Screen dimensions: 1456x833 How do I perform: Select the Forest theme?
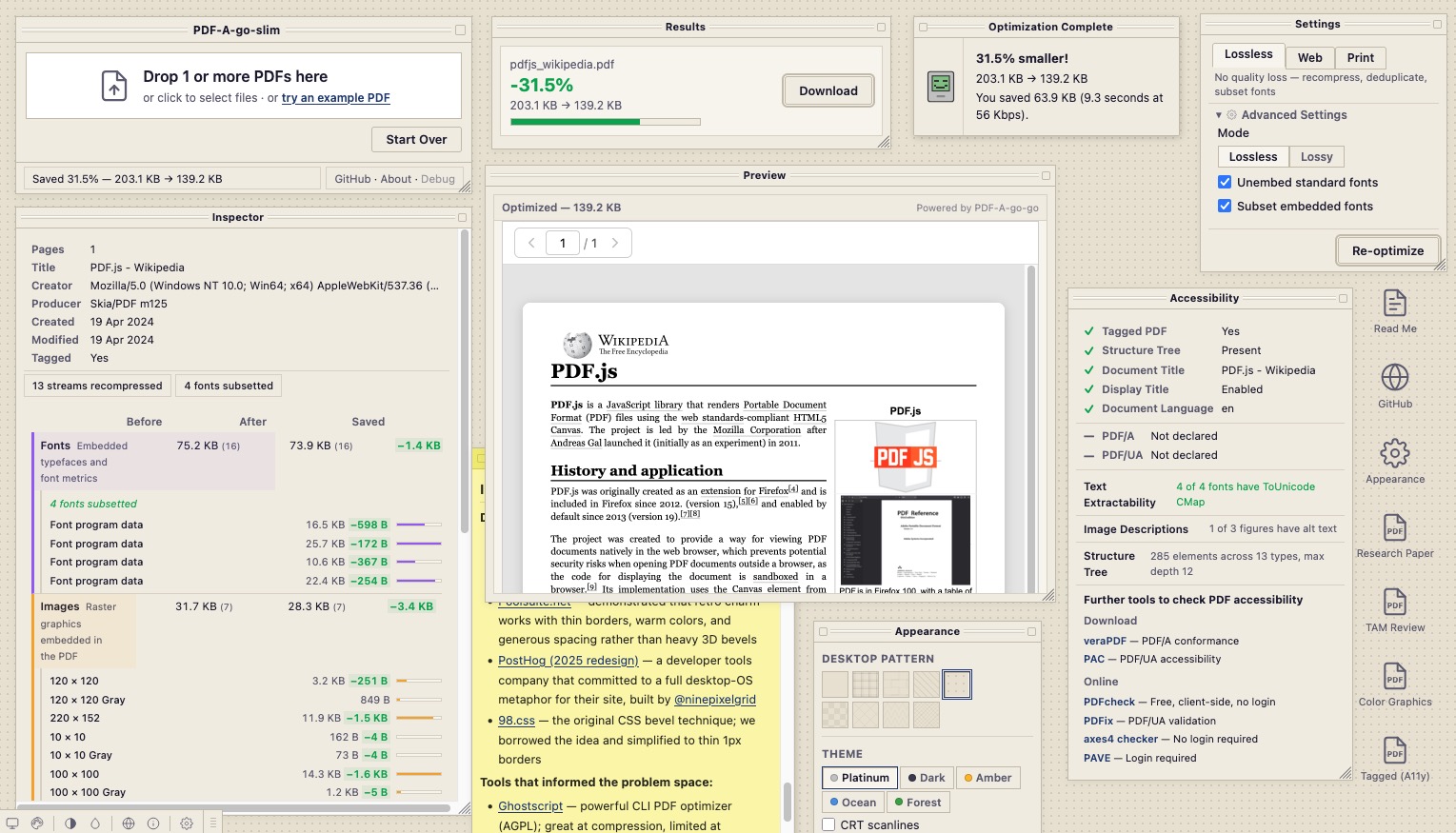point(918,803)
